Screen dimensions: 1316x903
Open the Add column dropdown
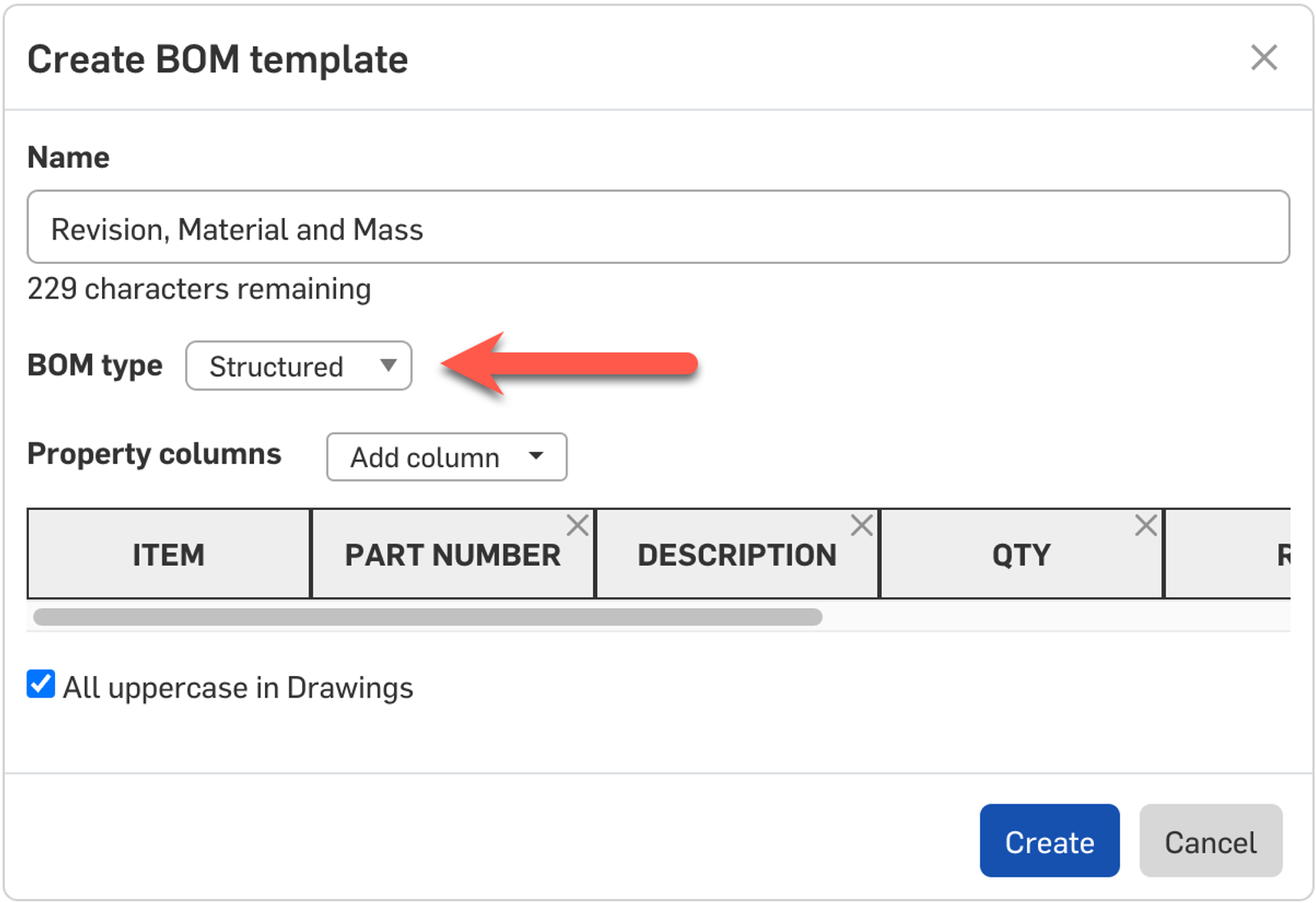coord(446,457)
